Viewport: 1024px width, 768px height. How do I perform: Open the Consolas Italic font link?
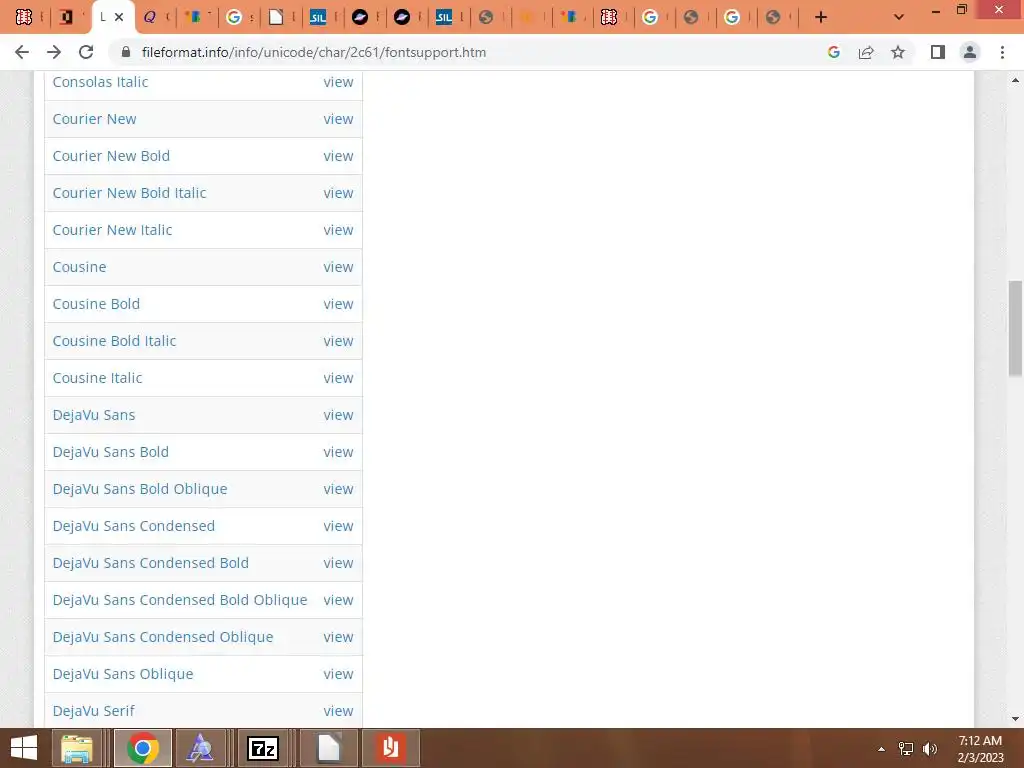coord(101,82)
